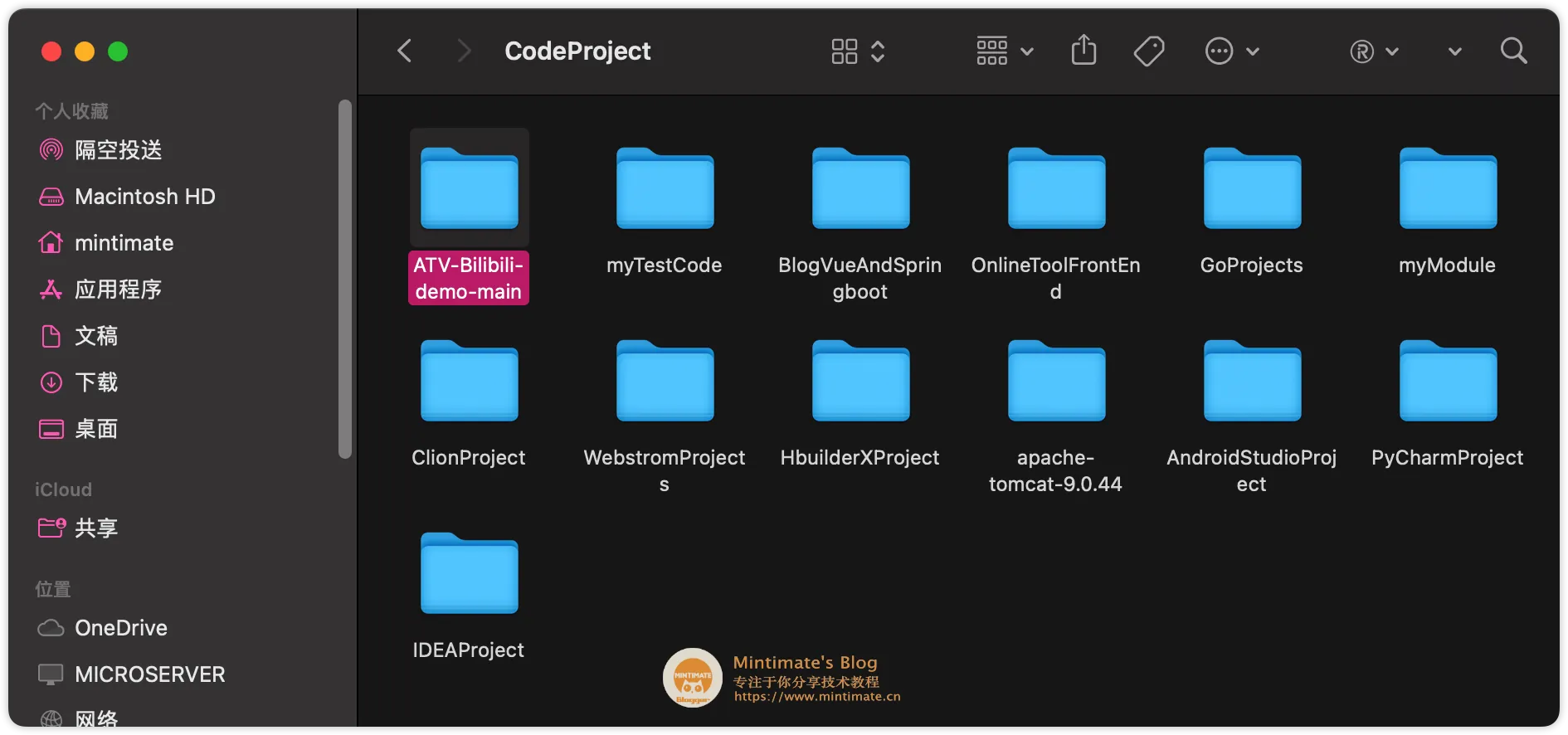1568x735 pixels.
Task: Select the PyCharmProject folder
Action: pyautogui.click(x=1448, y=381)
